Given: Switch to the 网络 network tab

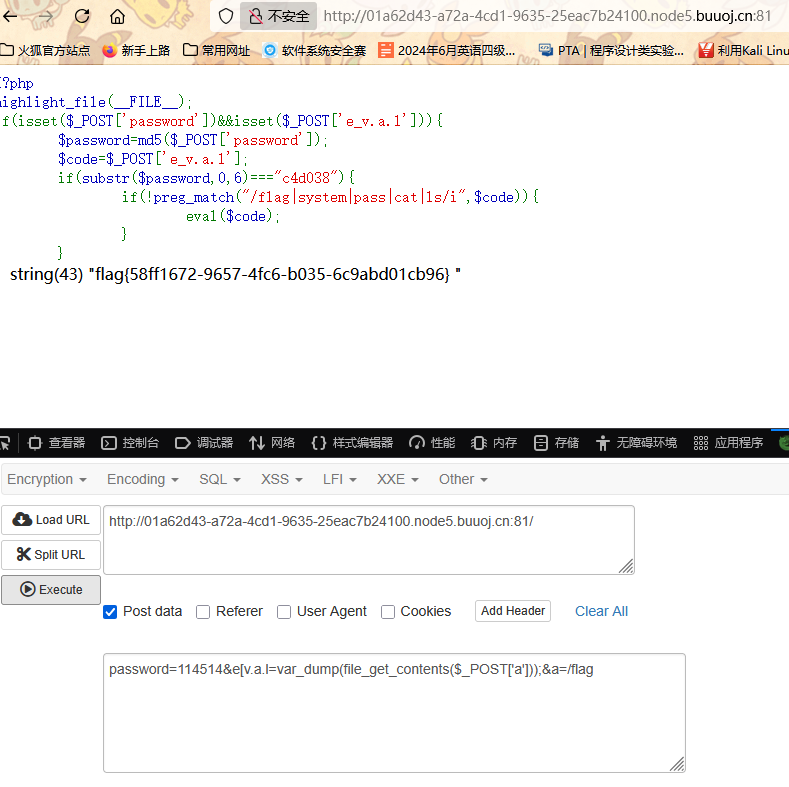Looking at the screenshot, I should pyautogui.click(x=272, y=442).
